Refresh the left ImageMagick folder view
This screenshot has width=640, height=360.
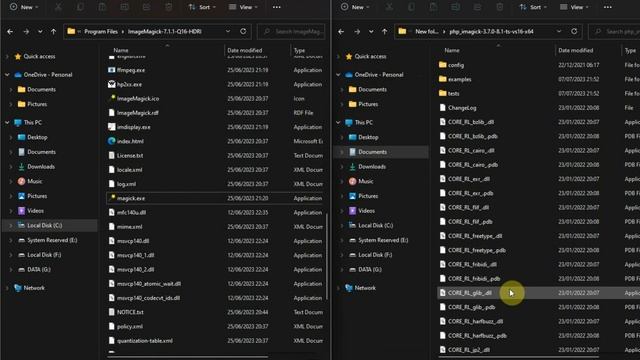[243, 31]
